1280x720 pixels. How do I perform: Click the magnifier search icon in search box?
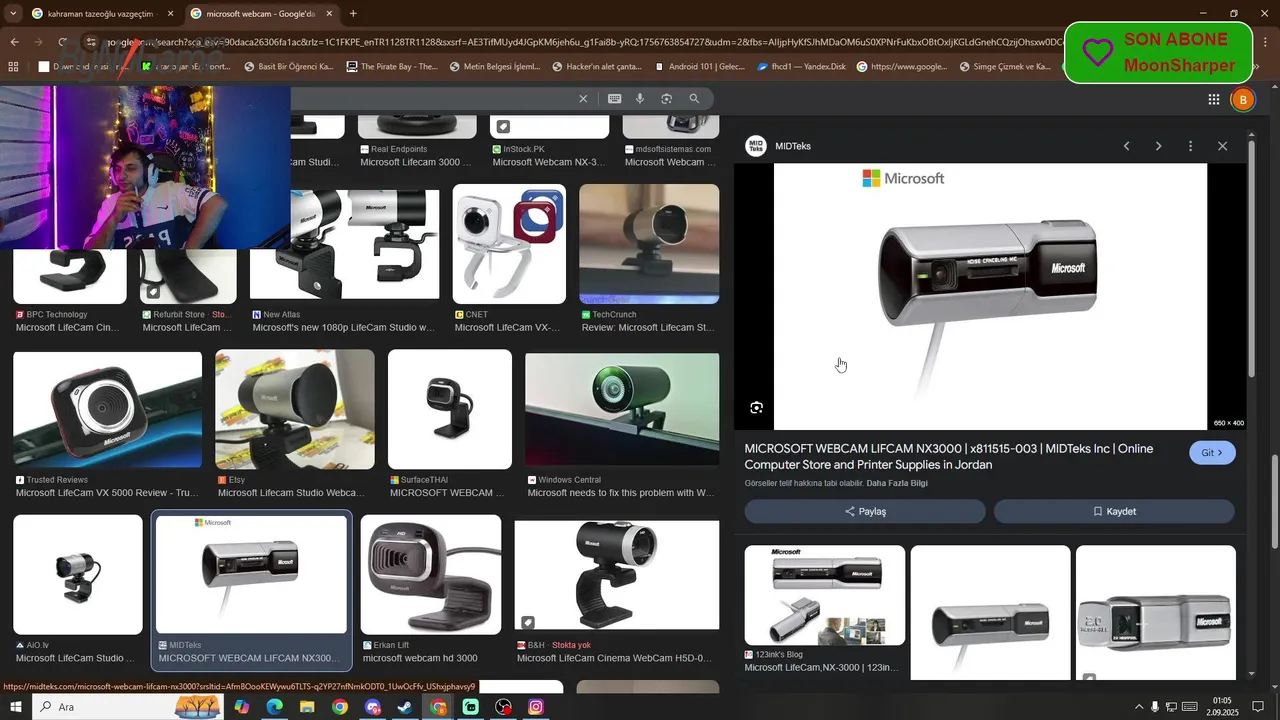(694, 99)
